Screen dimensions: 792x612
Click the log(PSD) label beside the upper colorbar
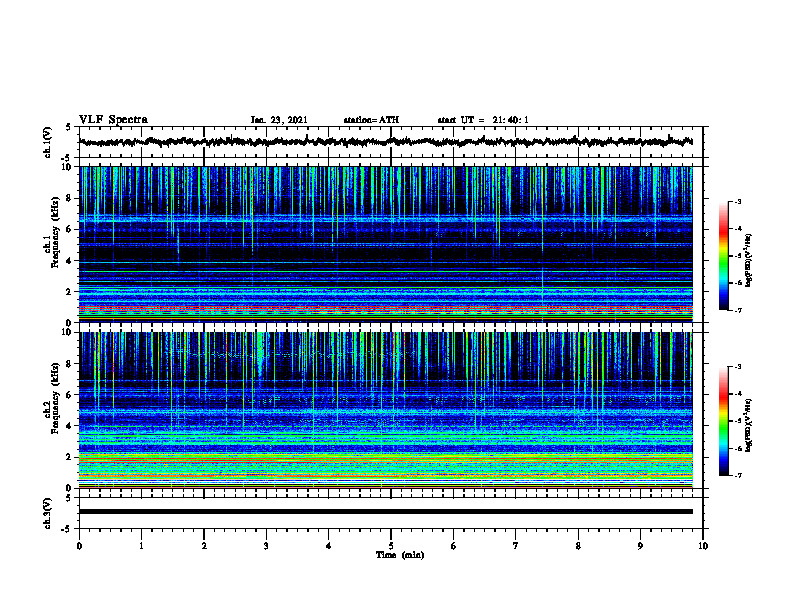point(749,261)
